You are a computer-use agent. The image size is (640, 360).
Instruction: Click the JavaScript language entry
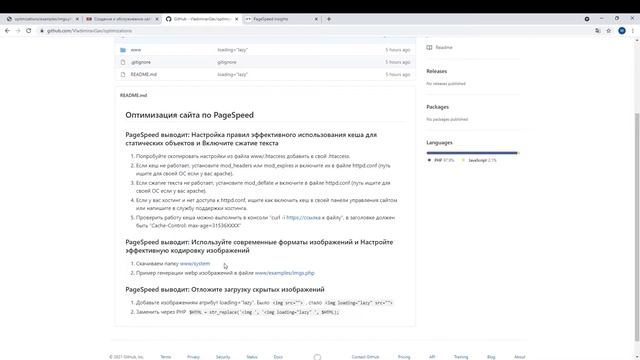point(479,160)
